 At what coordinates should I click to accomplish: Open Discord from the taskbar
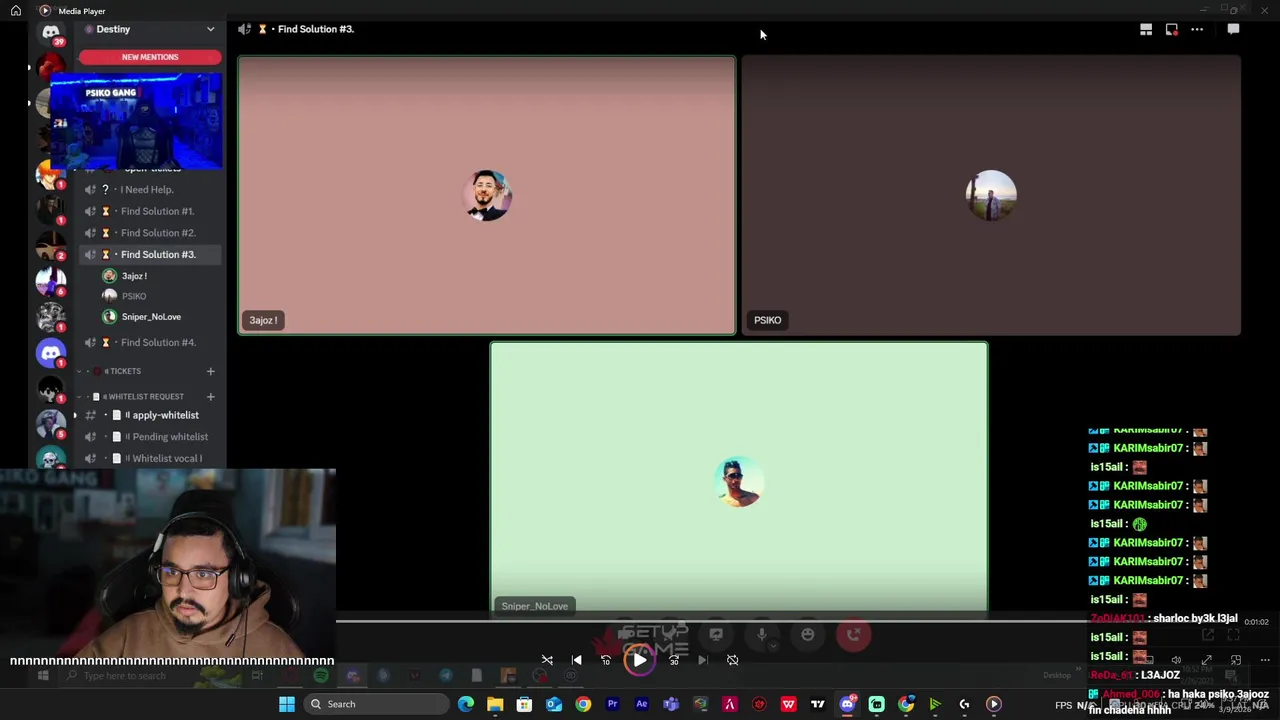click(x=848, y=704)
